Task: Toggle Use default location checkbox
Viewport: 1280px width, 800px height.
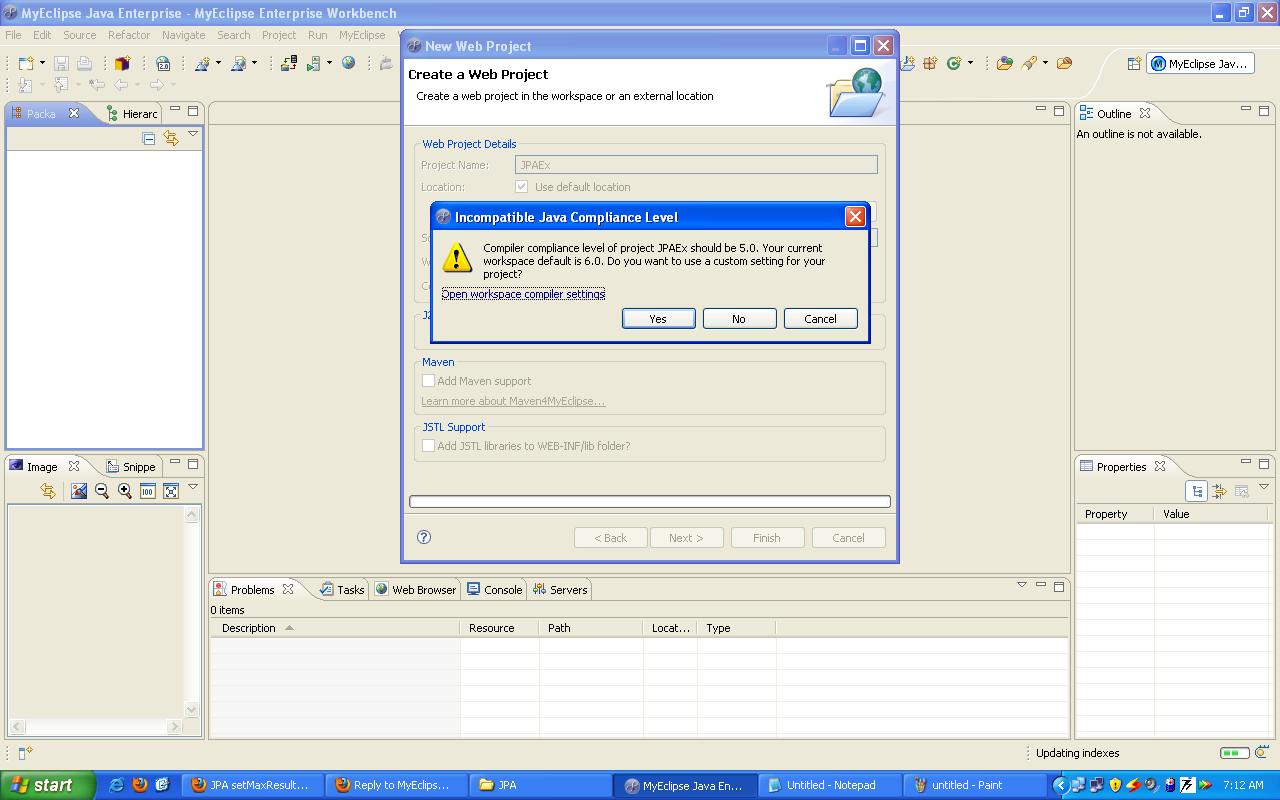Action: click(521, 187)
